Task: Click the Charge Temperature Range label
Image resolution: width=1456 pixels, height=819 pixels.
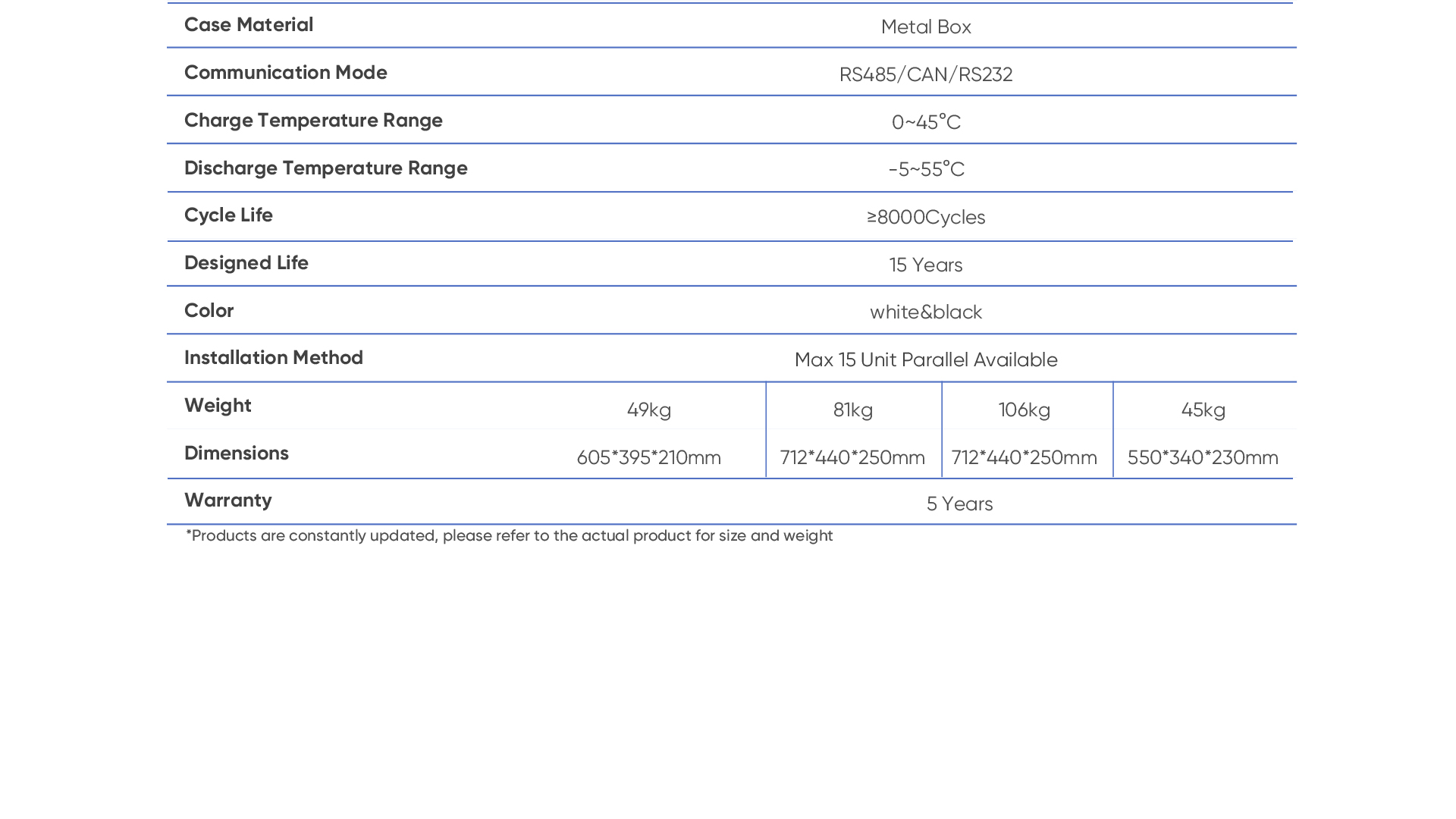Action: pyautogui.click(x=313, y=121)
